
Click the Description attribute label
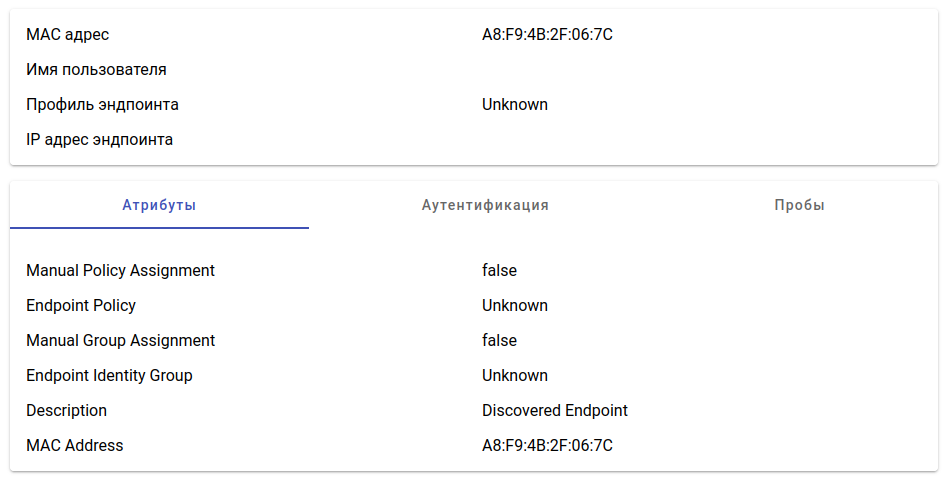click(x=66, y=411)
